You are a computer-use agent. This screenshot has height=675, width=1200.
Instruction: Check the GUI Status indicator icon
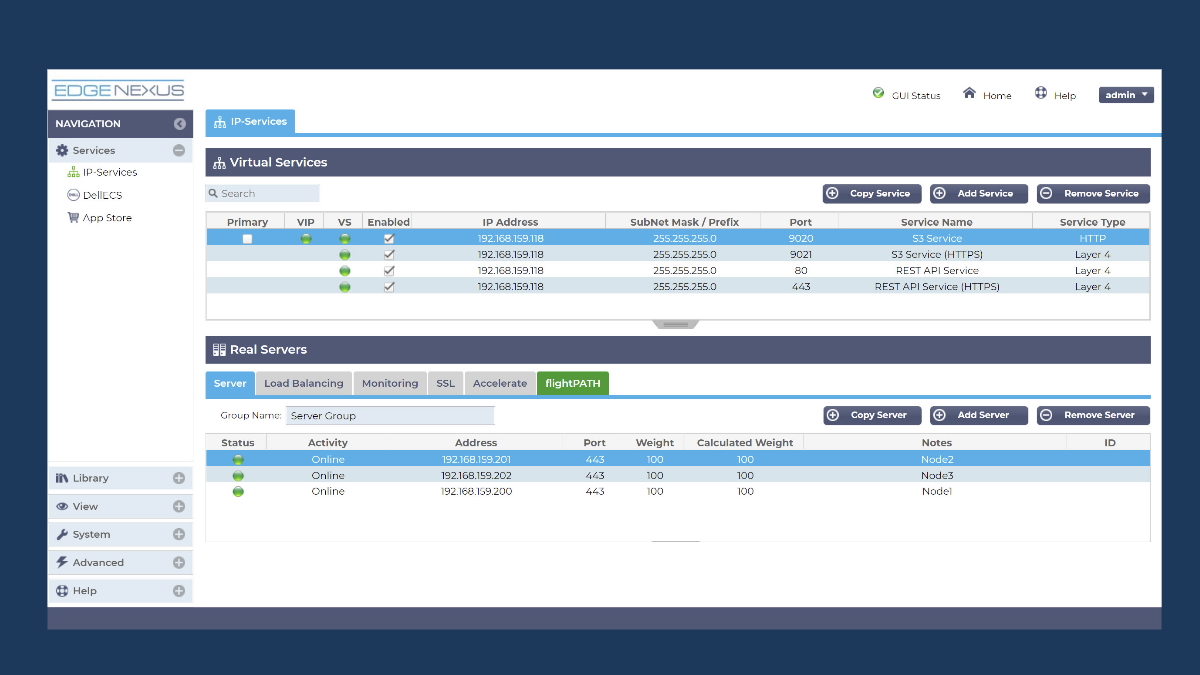878,95
